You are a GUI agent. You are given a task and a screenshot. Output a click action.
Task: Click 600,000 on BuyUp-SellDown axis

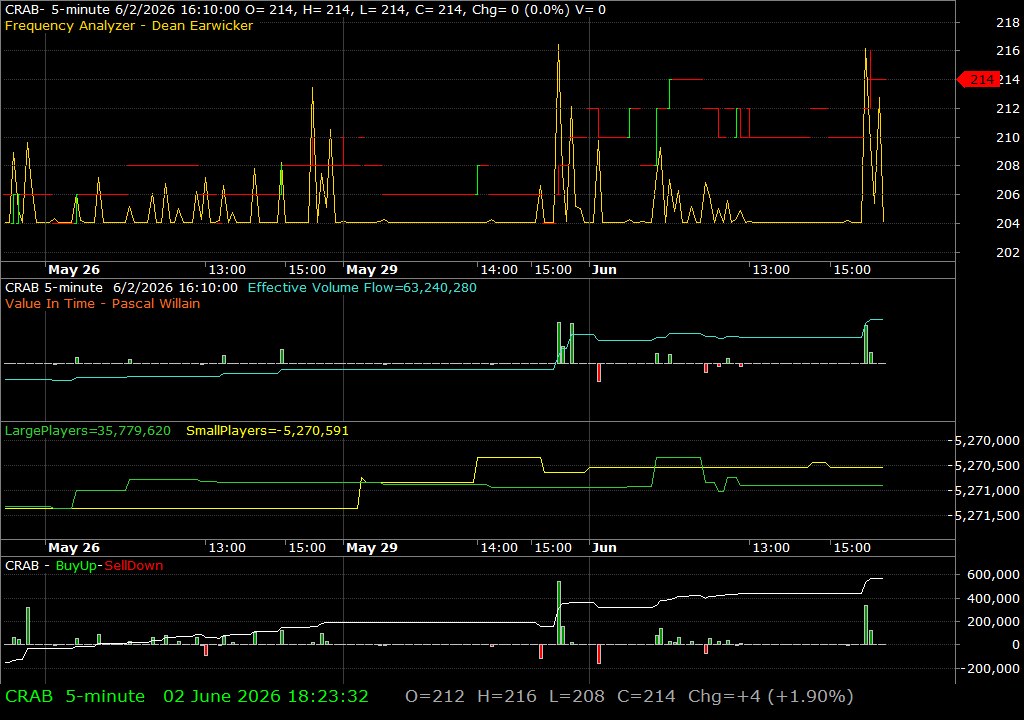pos(993,574)
